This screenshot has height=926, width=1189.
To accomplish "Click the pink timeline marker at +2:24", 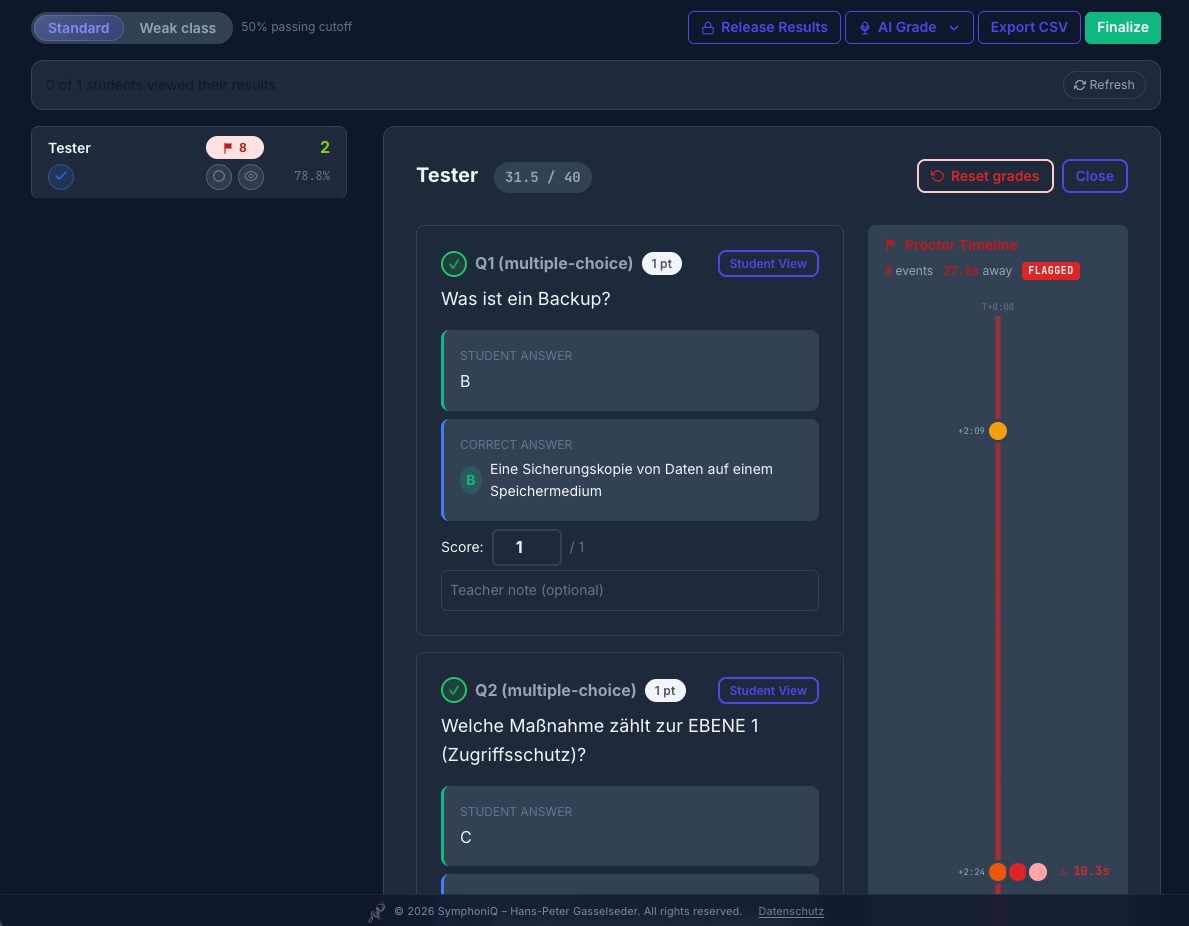I will tap(1038, 871).
